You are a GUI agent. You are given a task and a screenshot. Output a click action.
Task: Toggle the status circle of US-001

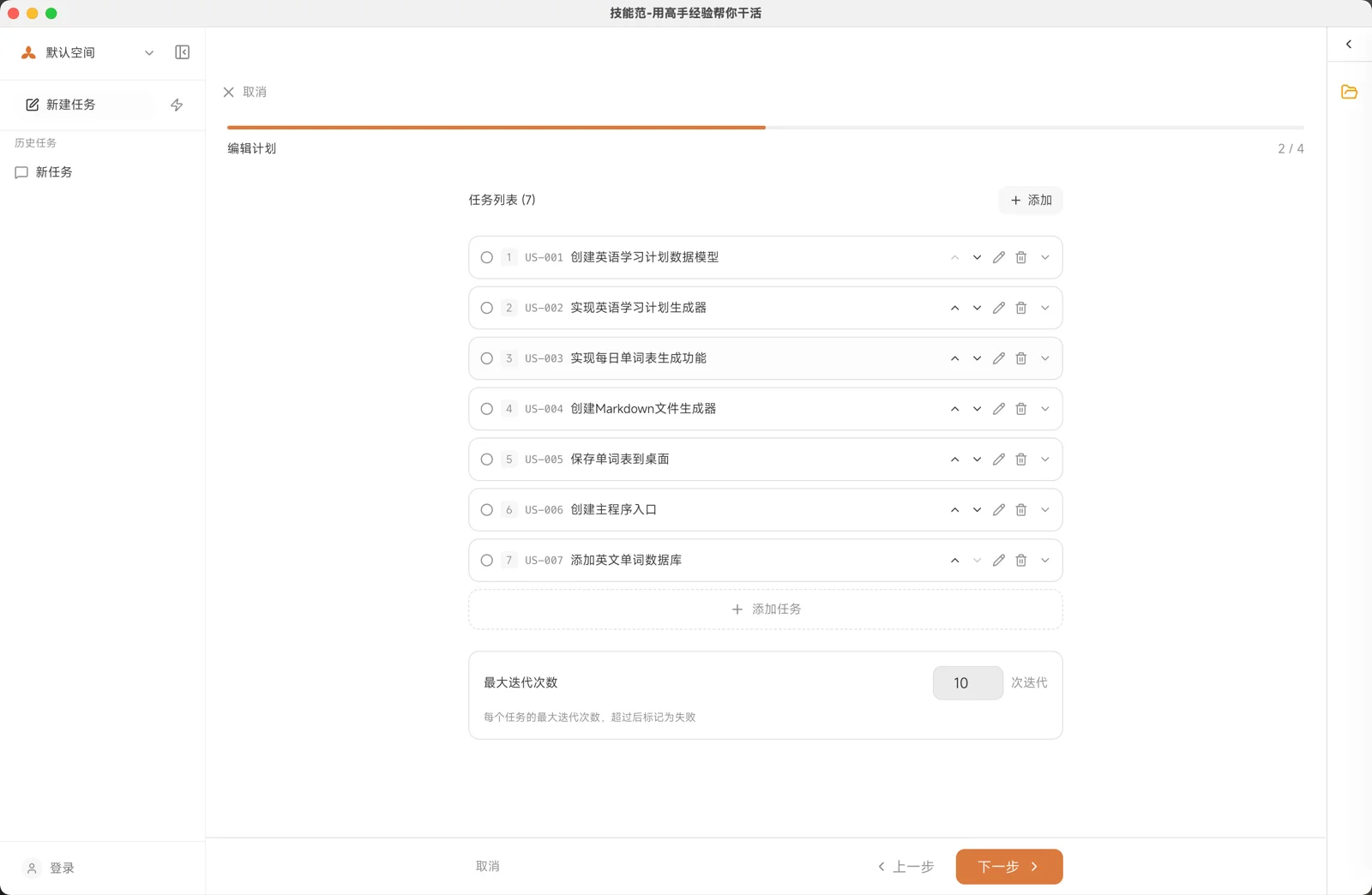pyautogui.click(x=487, y=257)
